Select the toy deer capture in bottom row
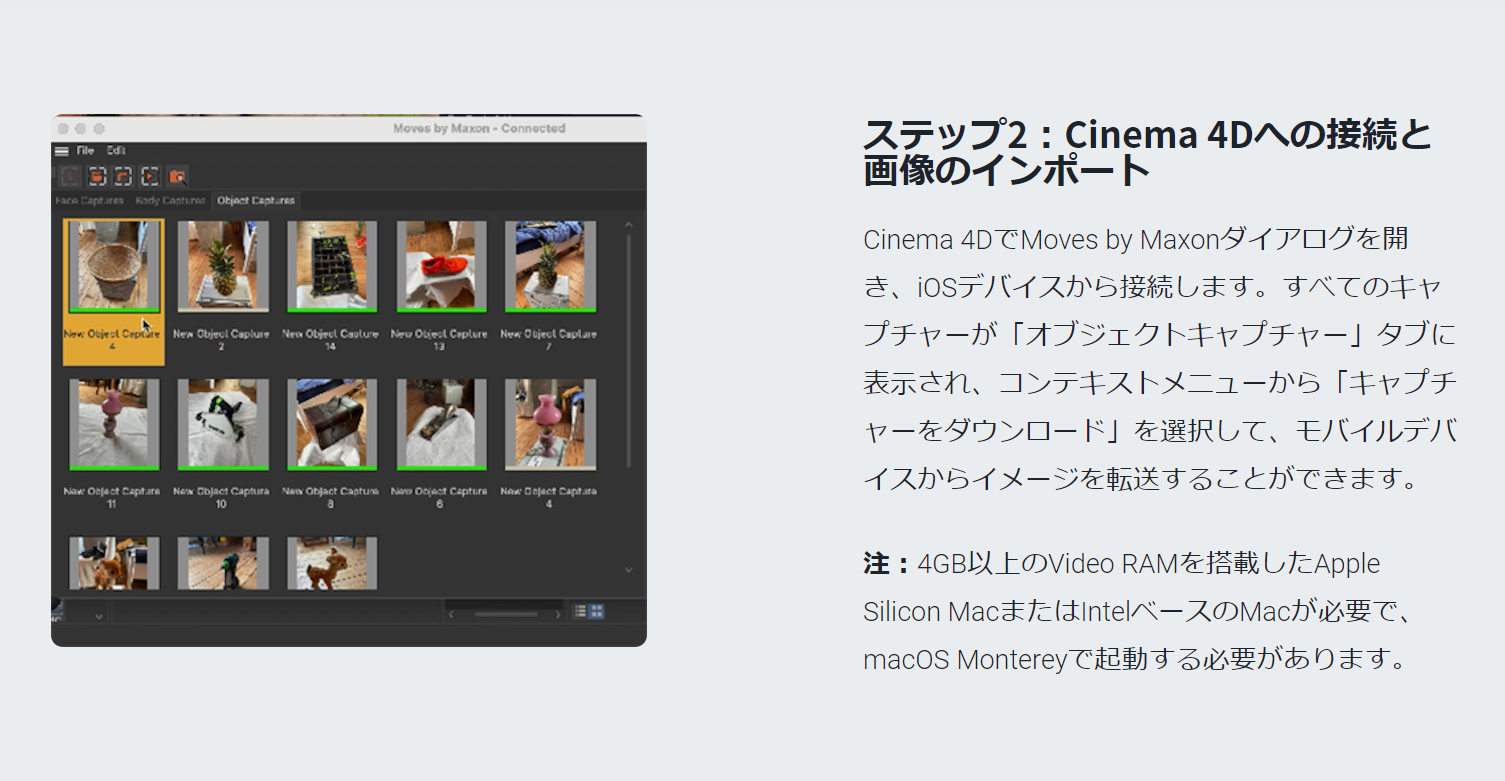 332,563
